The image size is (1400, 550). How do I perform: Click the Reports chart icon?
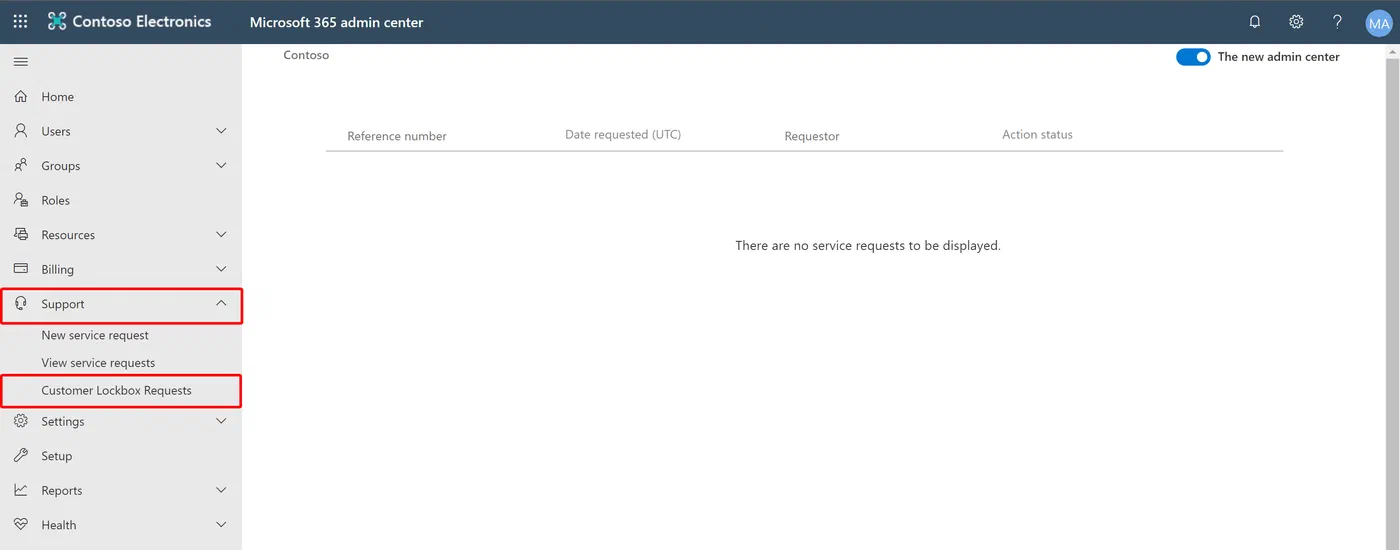pos(21,490)
